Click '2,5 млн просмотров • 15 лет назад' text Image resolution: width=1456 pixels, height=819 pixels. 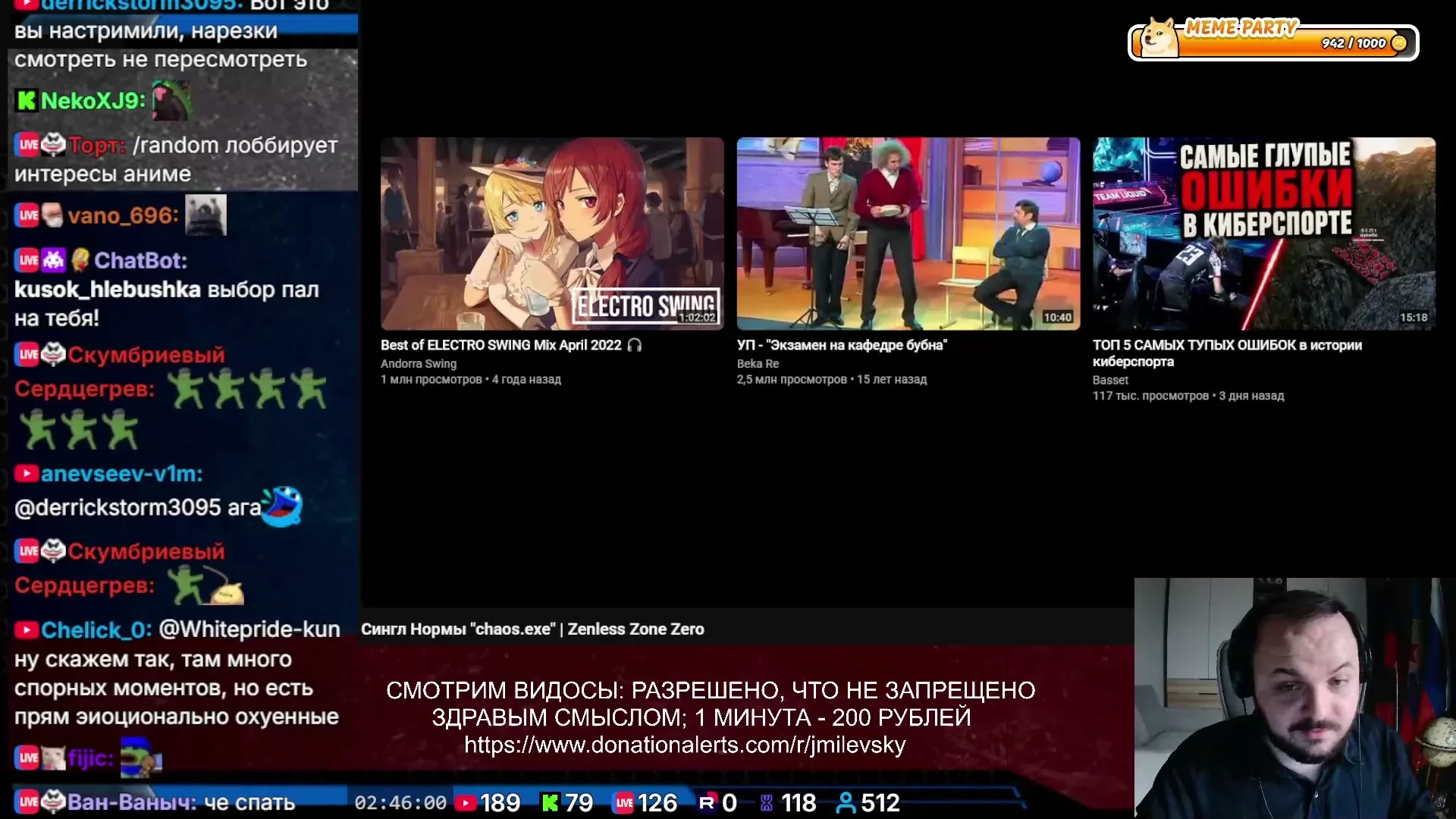tap(832, 379)
